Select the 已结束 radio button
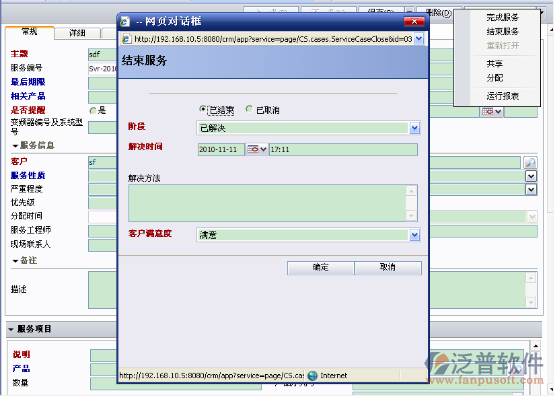The image size is (554, 396). pos(202,109)
